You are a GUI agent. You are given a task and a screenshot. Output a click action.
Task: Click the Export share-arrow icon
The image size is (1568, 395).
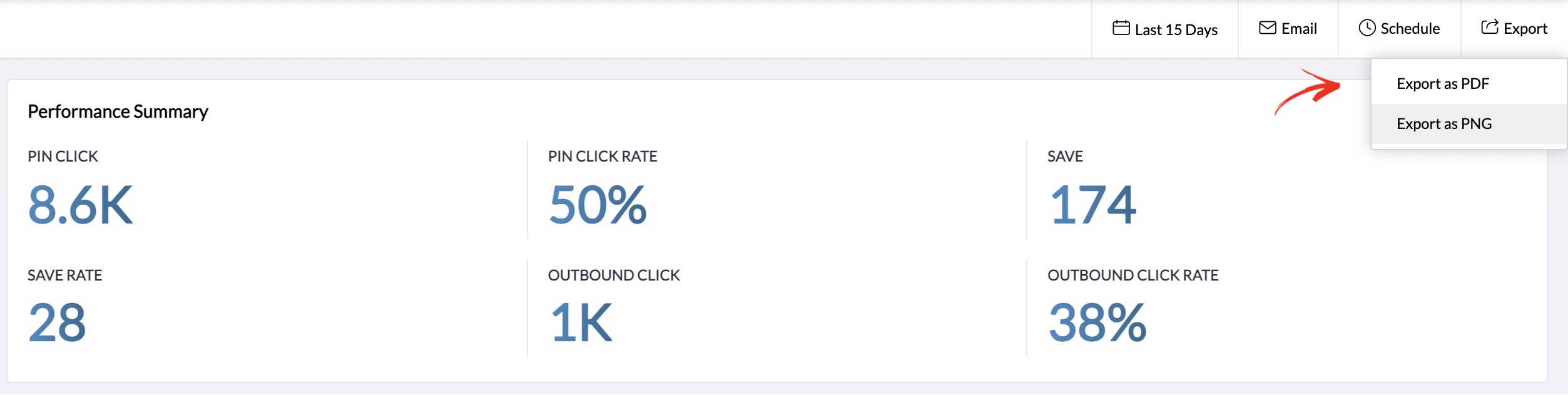coord(1489,28)
